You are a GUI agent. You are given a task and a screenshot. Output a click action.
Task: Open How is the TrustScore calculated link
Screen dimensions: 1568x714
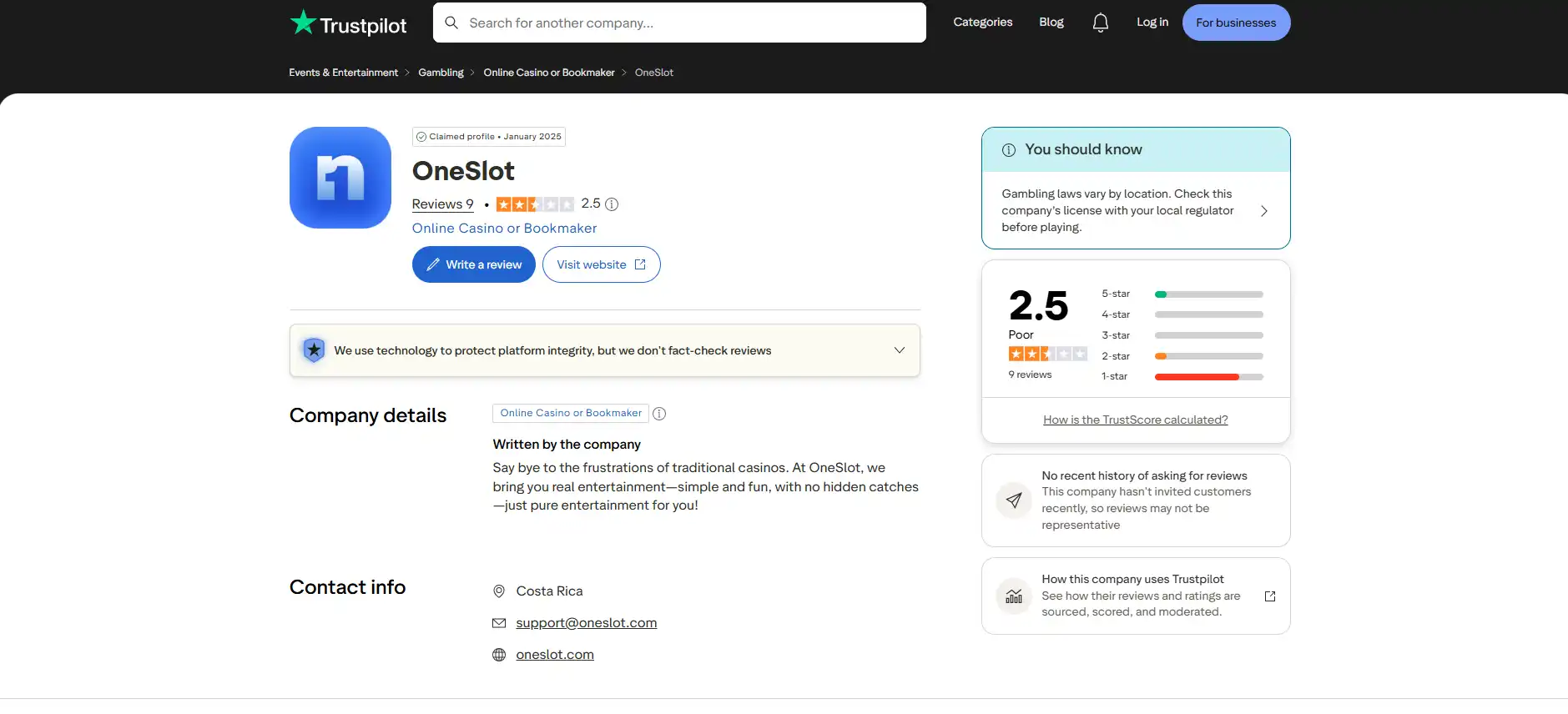[x=1136, y=420]
